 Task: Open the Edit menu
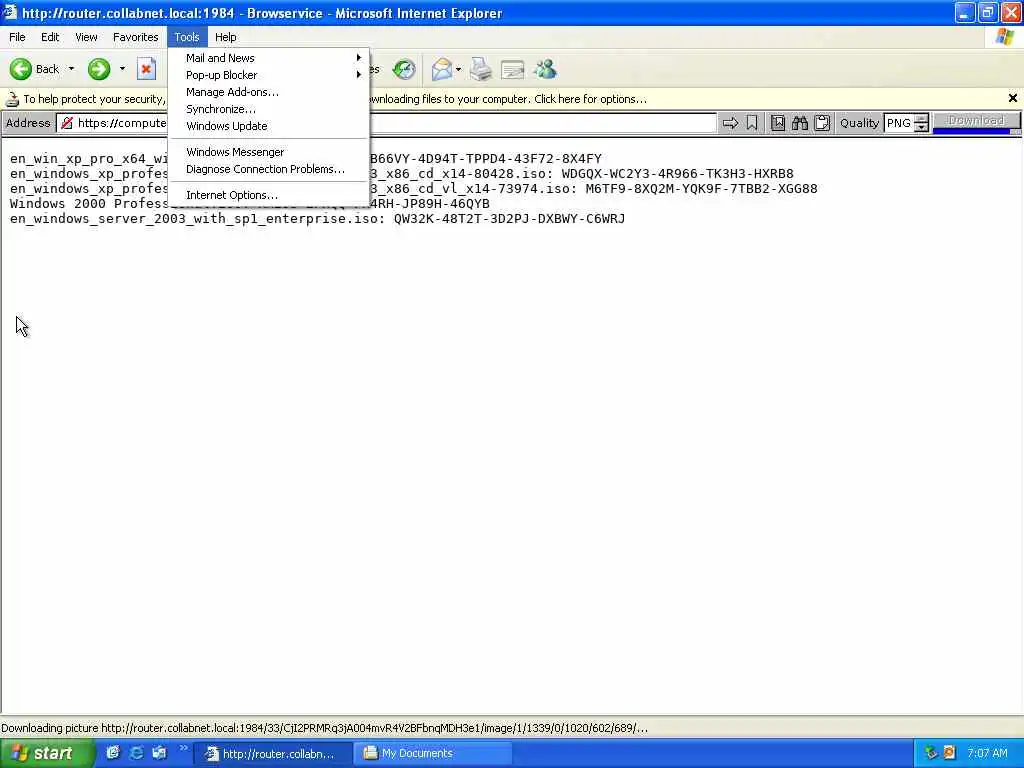(50, 37)
